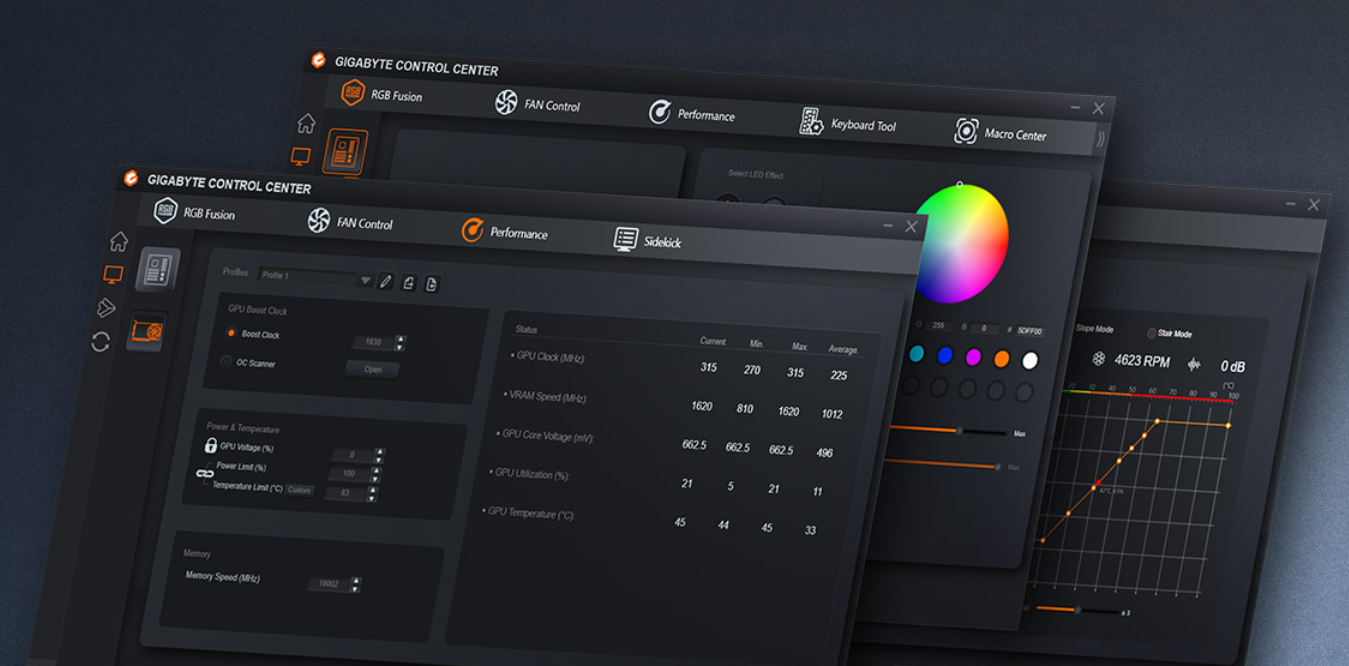Open the Macro Center tab in back window
The image size is (1349, 666).
tap(1000, 132)
